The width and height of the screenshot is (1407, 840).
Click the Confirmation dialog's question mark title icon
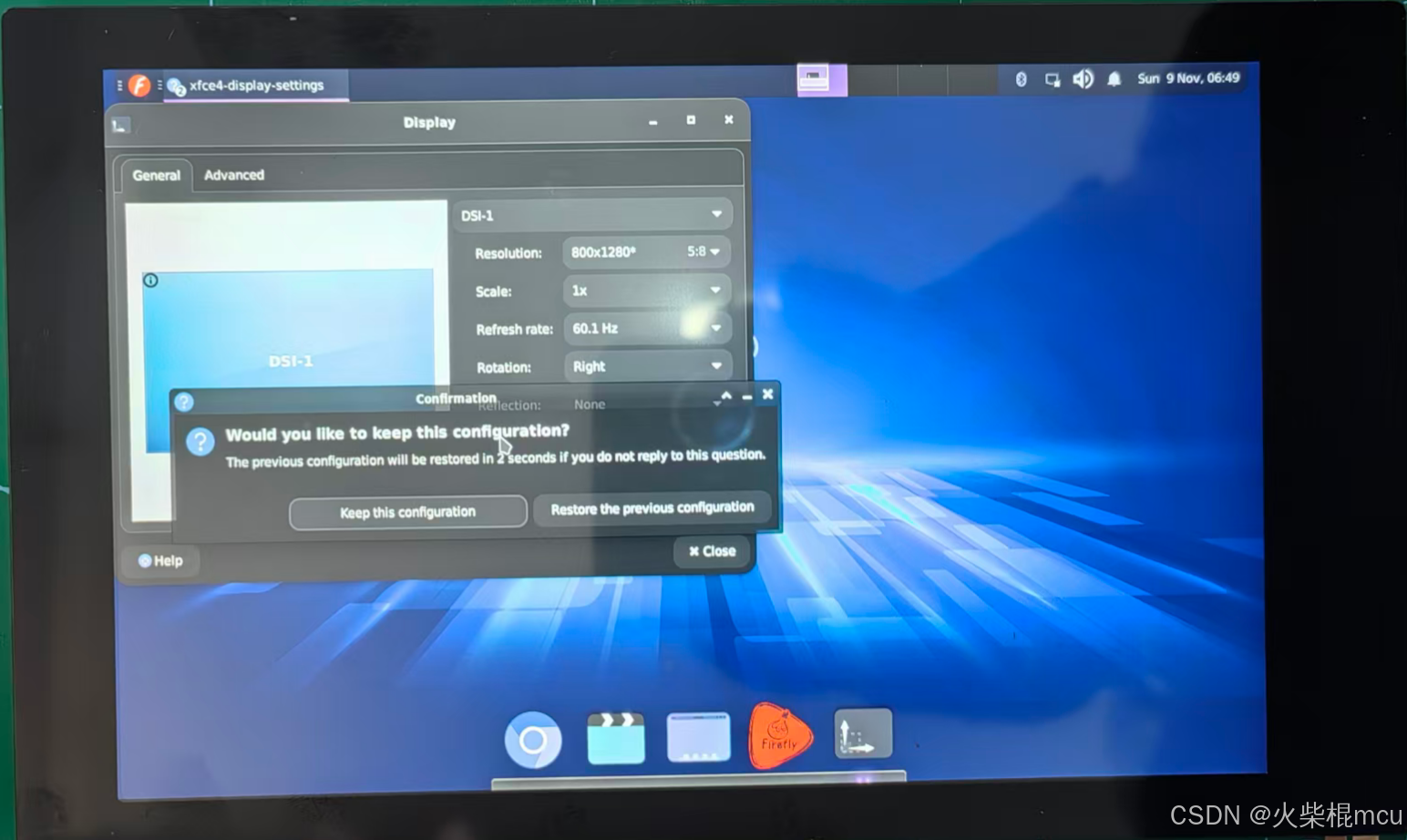pyautogui.click(x=184, y=402)
